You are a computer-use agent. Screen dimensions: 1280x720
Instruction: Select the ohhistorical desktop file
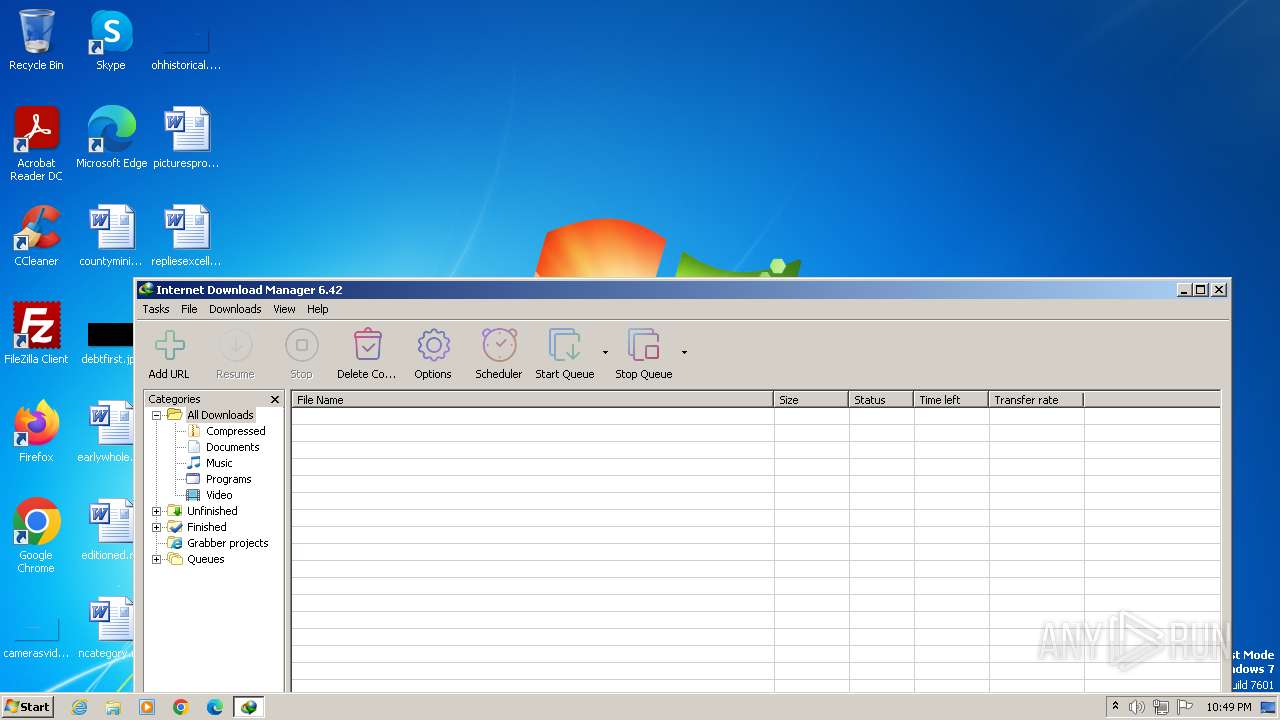[x=186, y=47]
